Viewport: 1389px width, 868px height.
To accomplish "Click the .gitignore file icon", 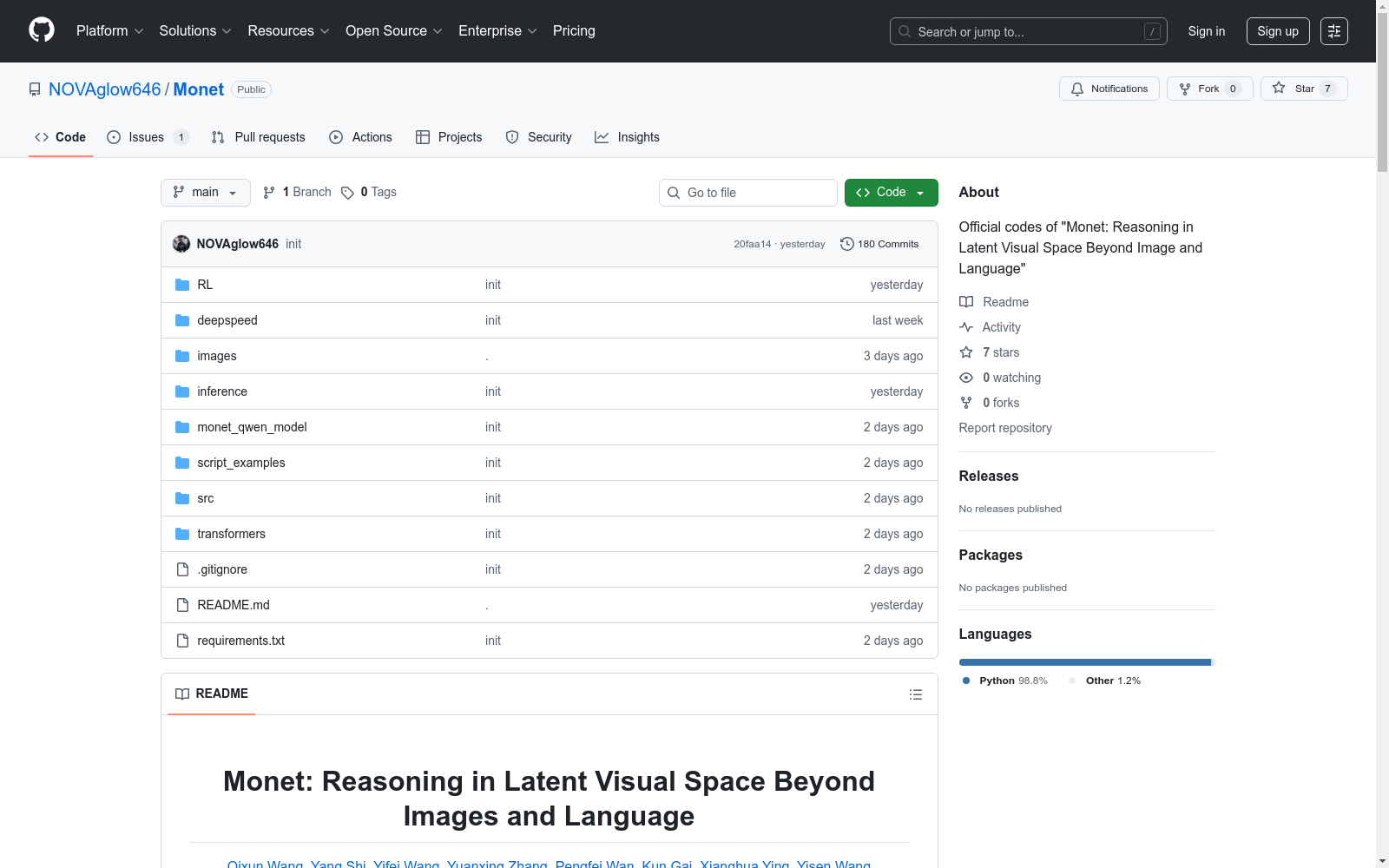I will pyautogui.click(x=182, y=569).
